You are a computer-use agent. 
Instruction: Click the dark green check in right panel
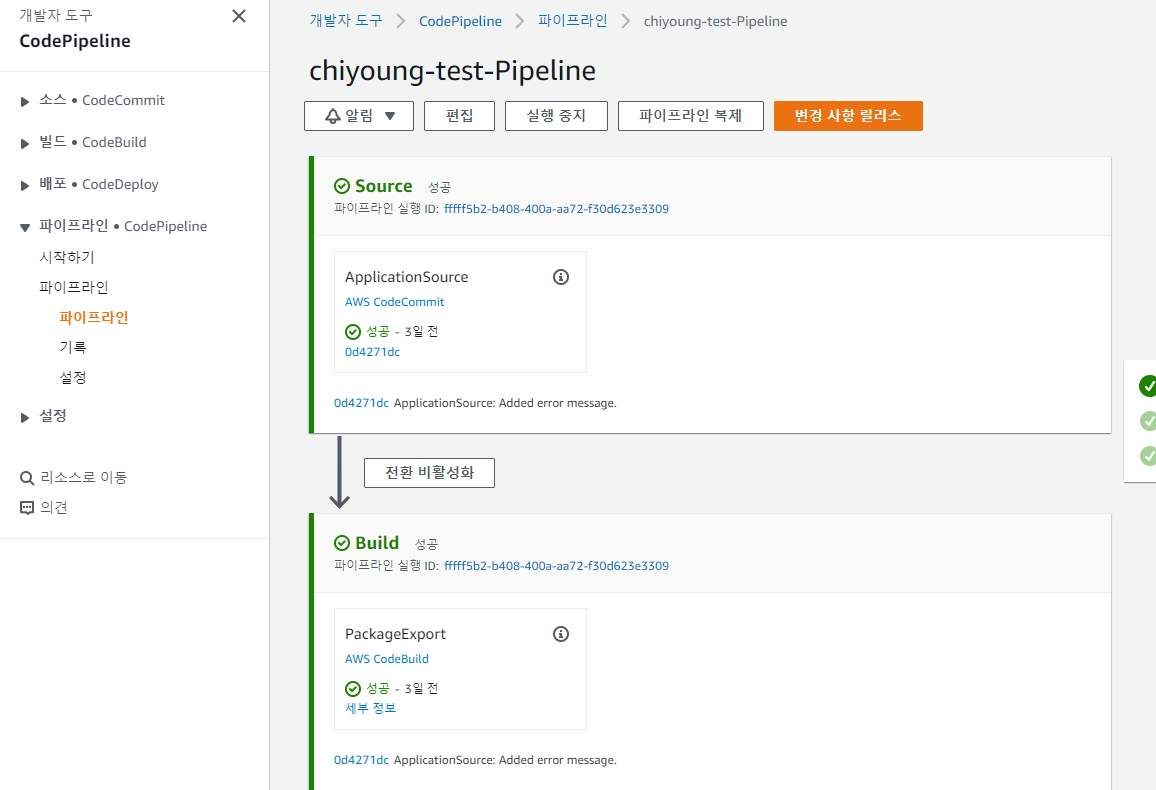[1148, 386]
